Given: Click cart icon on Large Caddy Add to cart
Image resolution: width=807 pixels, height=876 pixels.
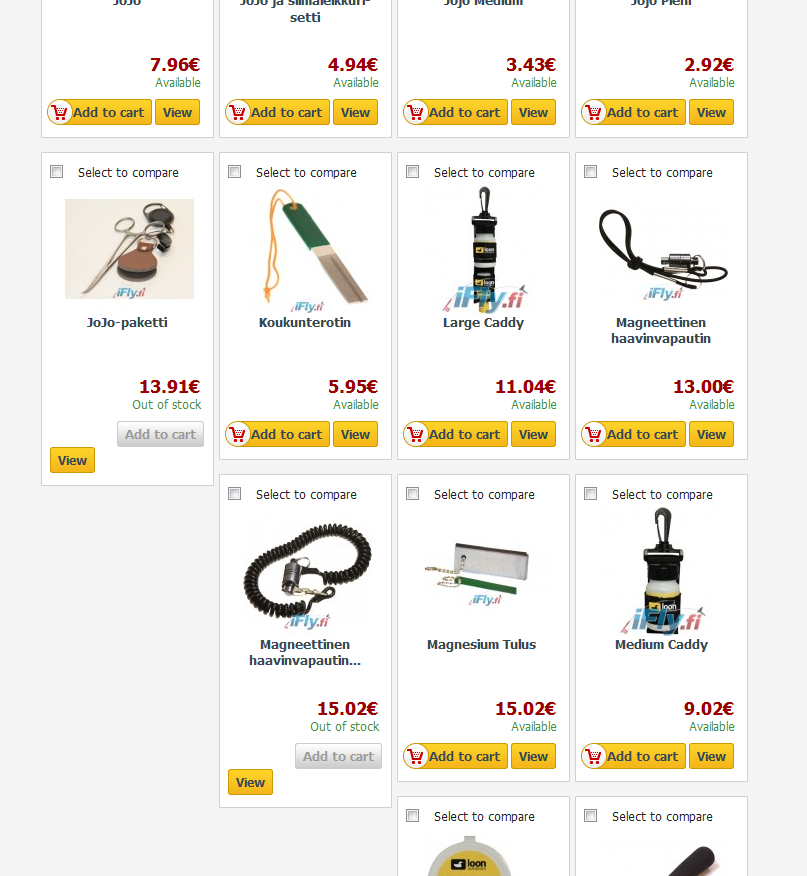Looking at the screenshot, I should pyautogui.click(x=415, y=434).
